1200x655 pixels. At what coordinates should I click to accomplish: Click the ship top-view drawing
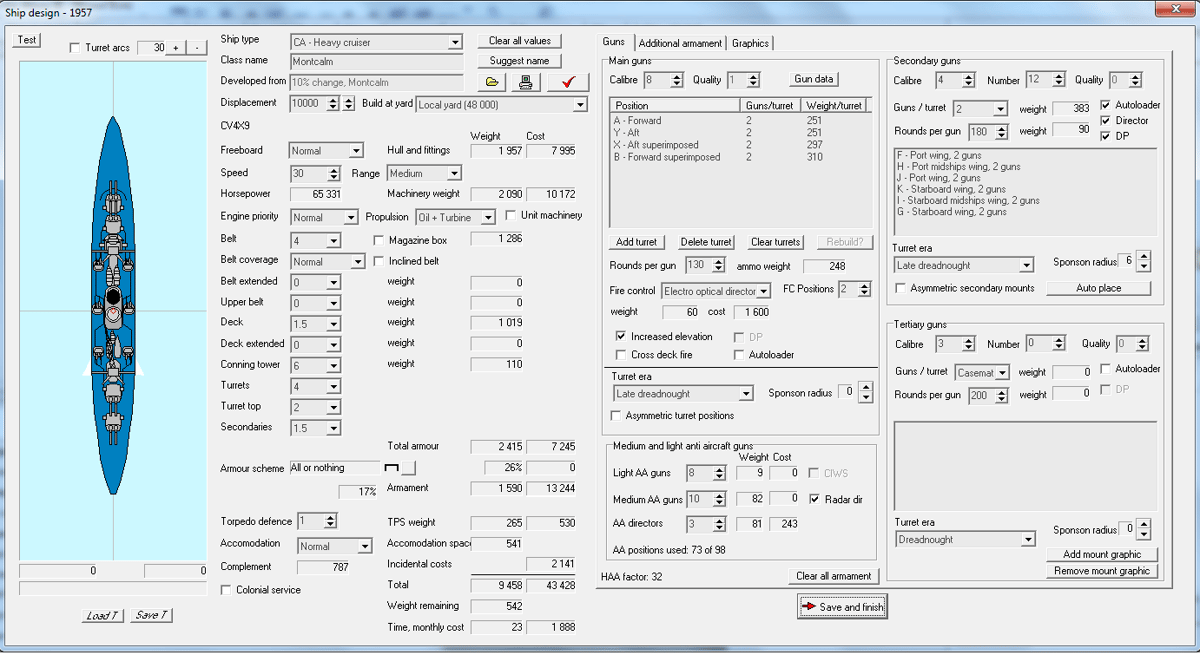tap(113, 310)
